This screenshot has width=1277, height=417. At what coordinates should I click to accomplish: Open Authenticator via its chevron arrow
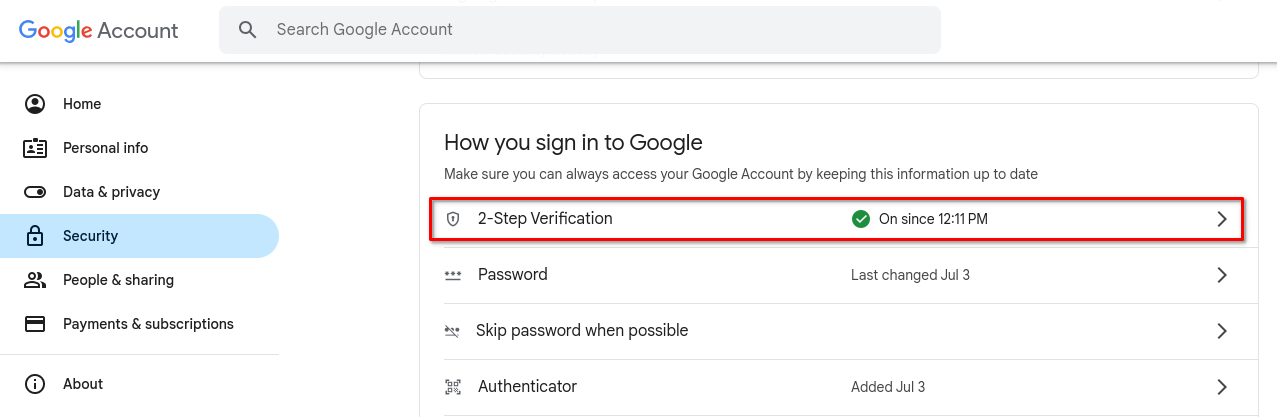click(1221, 387)
